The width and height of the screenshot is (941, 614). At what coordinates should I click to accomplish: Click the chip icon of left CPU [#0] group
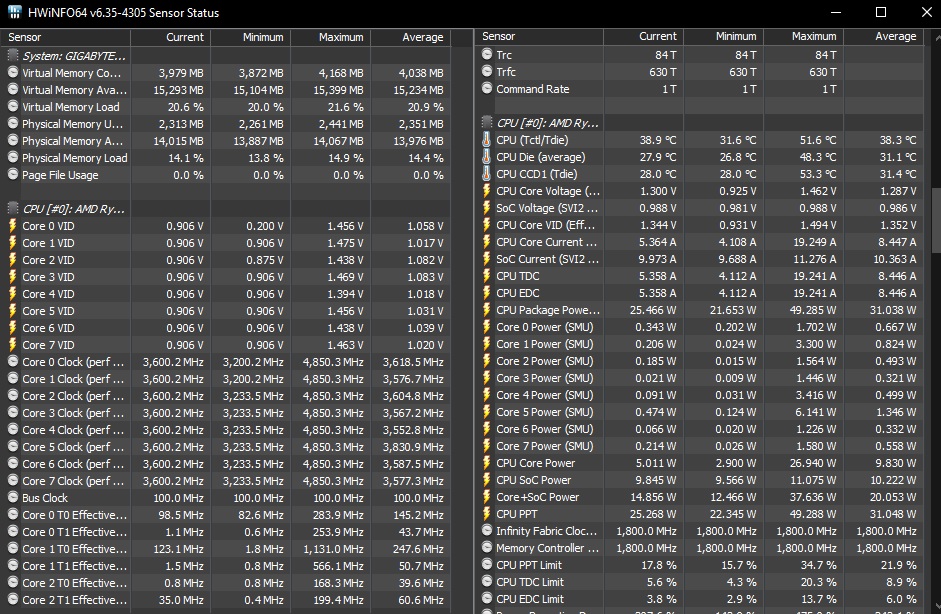coord(13,209)
